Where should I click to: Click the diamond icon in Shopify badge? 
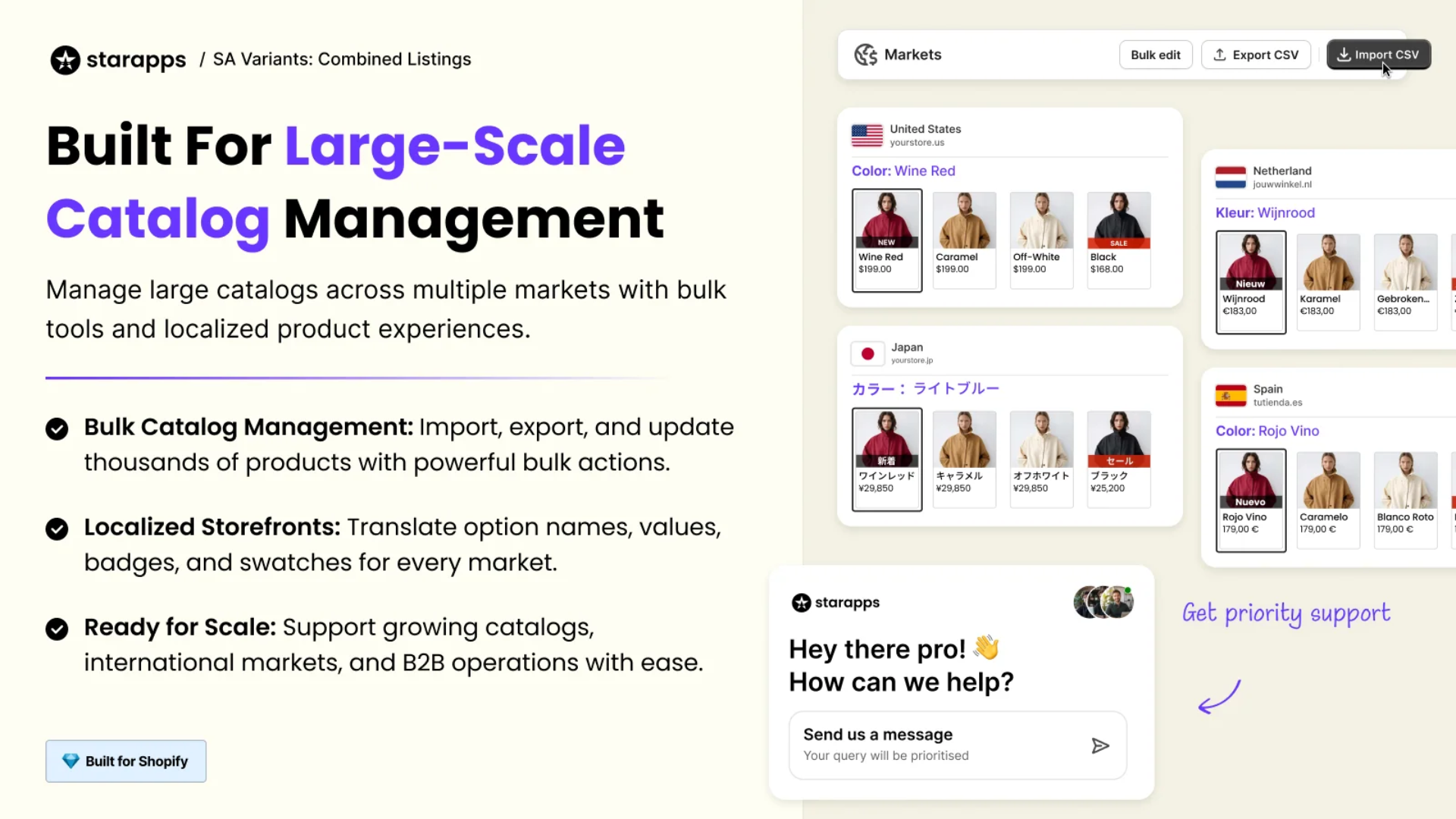point(71,761)
